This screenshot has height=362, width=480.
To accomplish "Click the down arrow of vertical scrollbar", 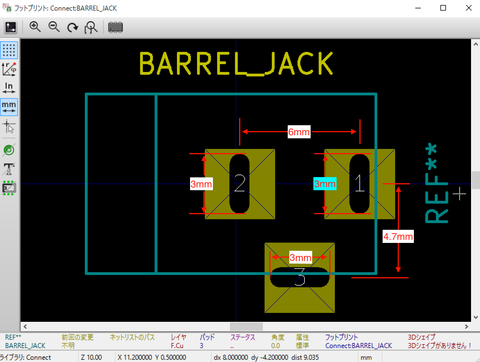I will click(x=476, y=317).
